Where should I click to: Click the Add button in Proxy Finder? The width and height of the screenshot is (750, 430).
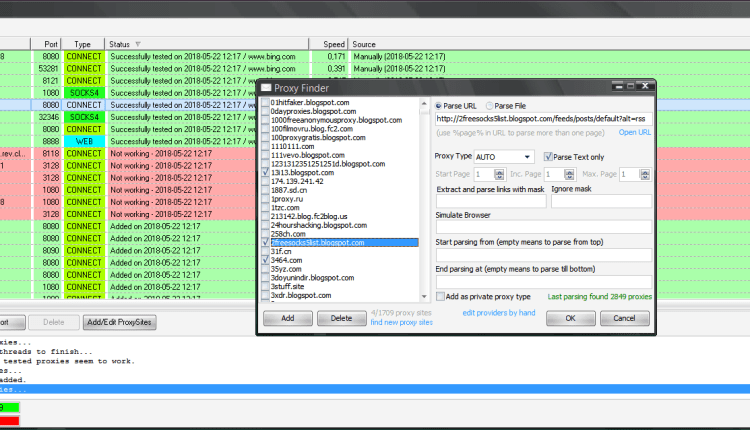[x=287, y=318]
